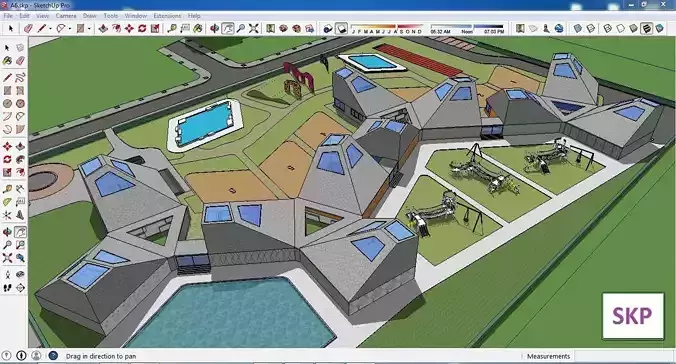The height and width of the screenshot is (364, 676).
Task: Select the Zoom magnifier in top toolbar
Action: pyautogui.click(x=241, y=28)
